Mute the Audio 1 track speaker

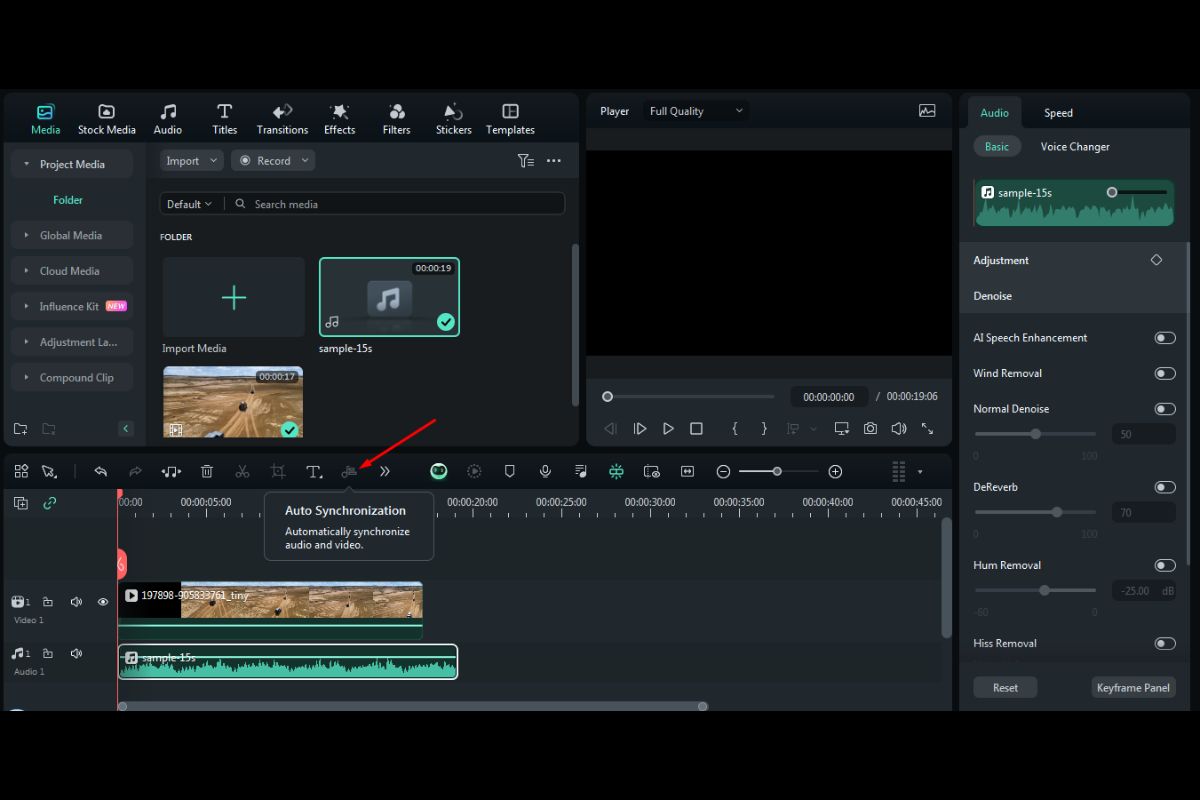76,653
